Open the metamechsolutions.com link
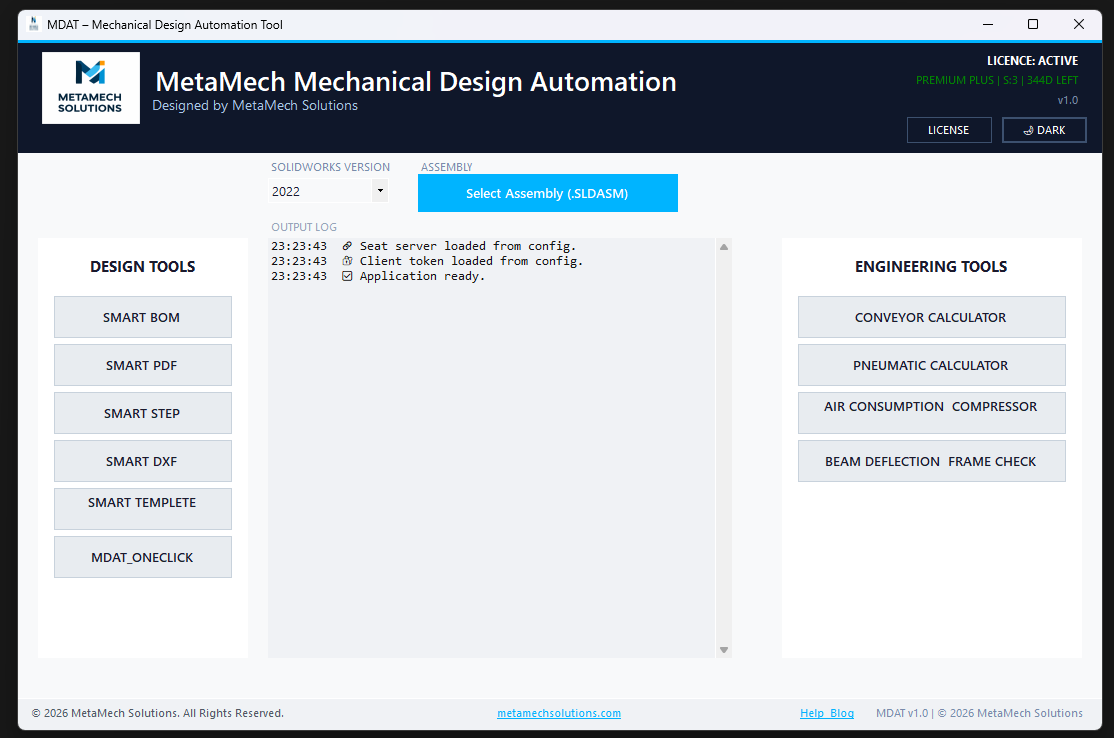The height and width of the screenshot is (738, 1114). click(559, 713)
